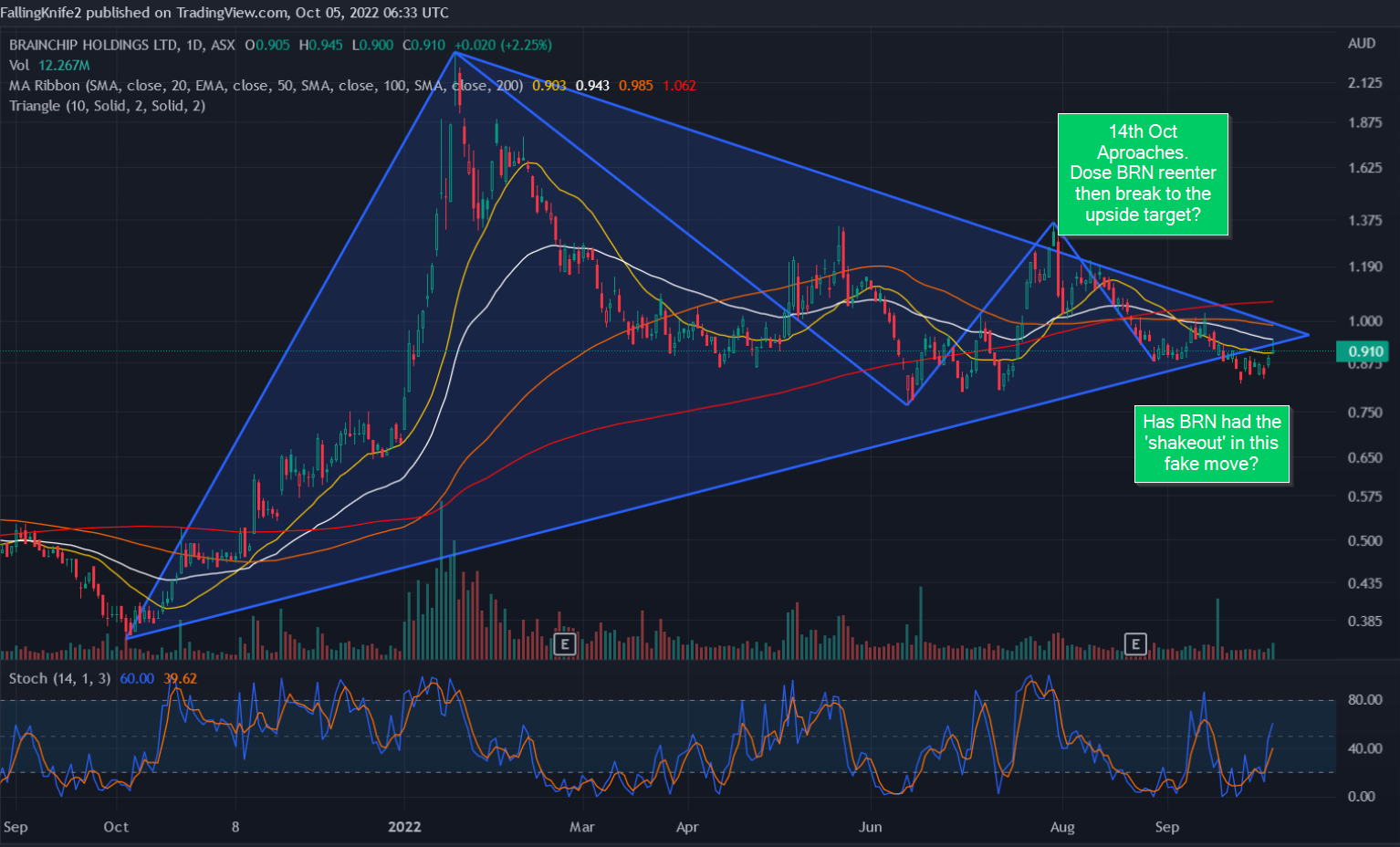1400x847 pixels.
Task: Click the yellow 0.903 MA value
Action: pos(549,86)
